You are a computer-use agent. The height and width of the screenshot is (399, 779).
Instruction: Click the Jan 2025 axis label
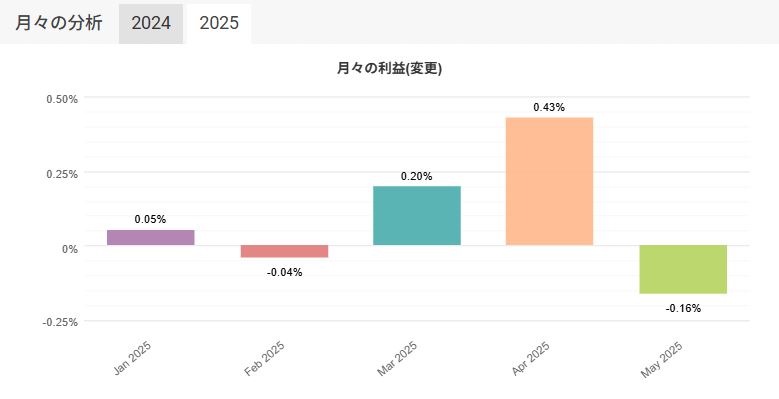(132, 358)
